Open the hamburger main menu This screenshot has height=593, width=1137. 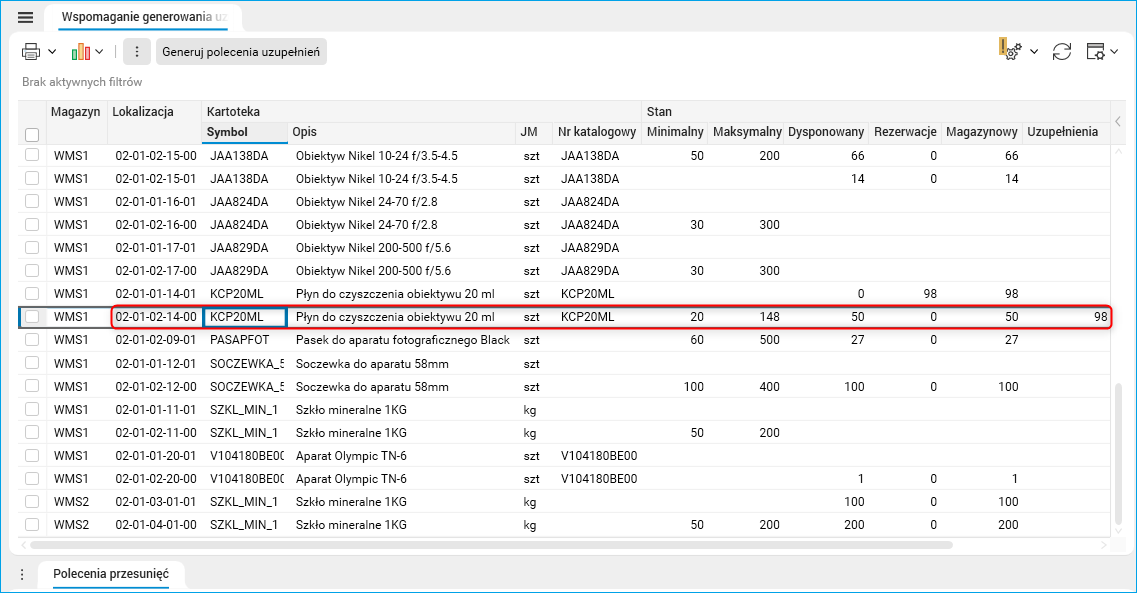pyautogui.click(x=26, y=18)
